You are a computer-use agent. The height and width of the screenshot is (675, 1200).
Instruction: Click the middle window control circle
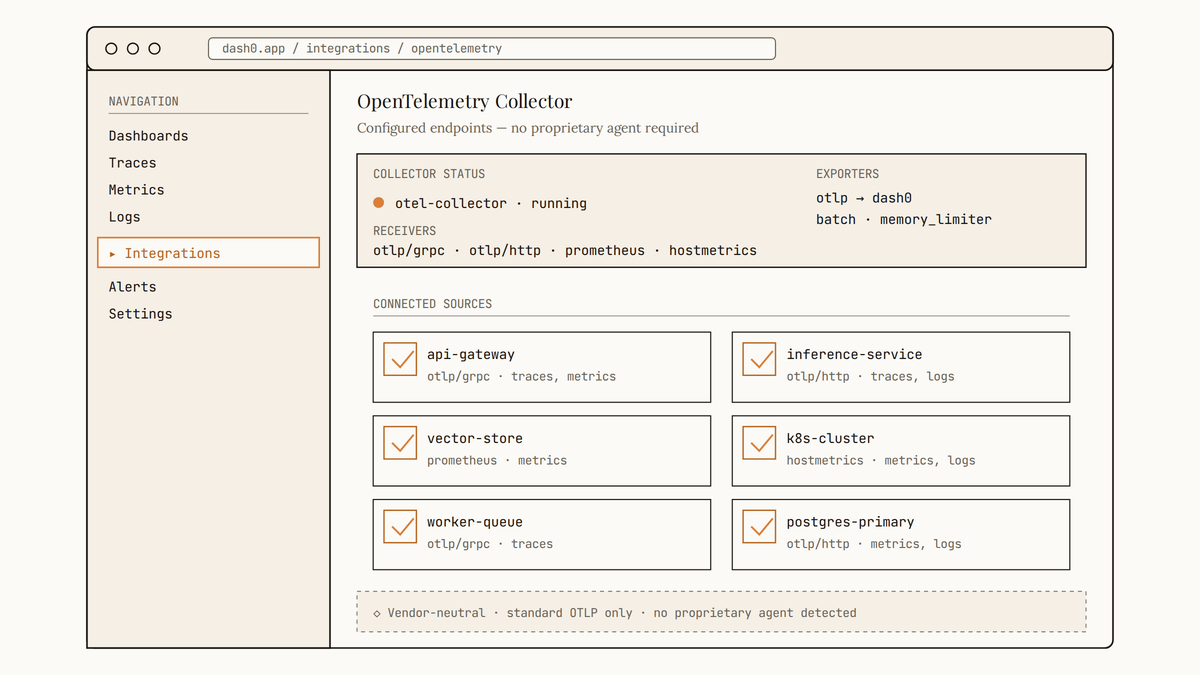click(x=132, y=48)
